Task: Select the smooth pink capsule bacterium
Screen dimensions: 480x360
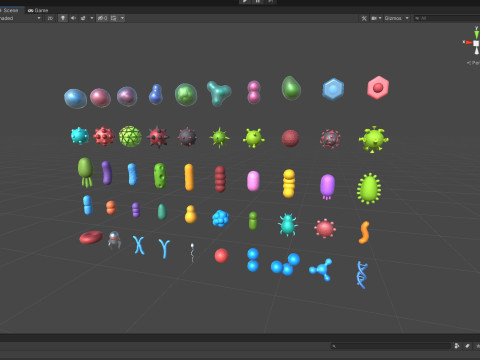Action: point(253,181)
